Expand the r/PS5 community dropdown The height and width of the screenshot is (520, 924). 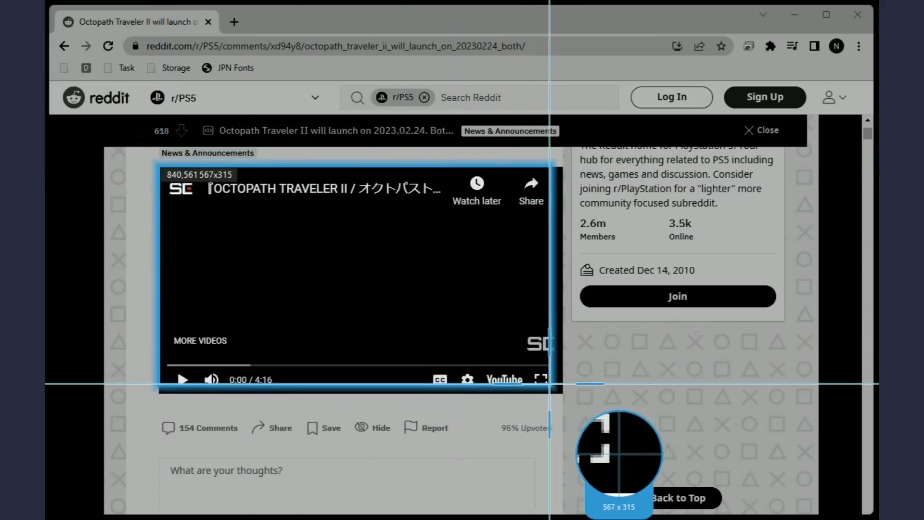click(x=315, y=98)
